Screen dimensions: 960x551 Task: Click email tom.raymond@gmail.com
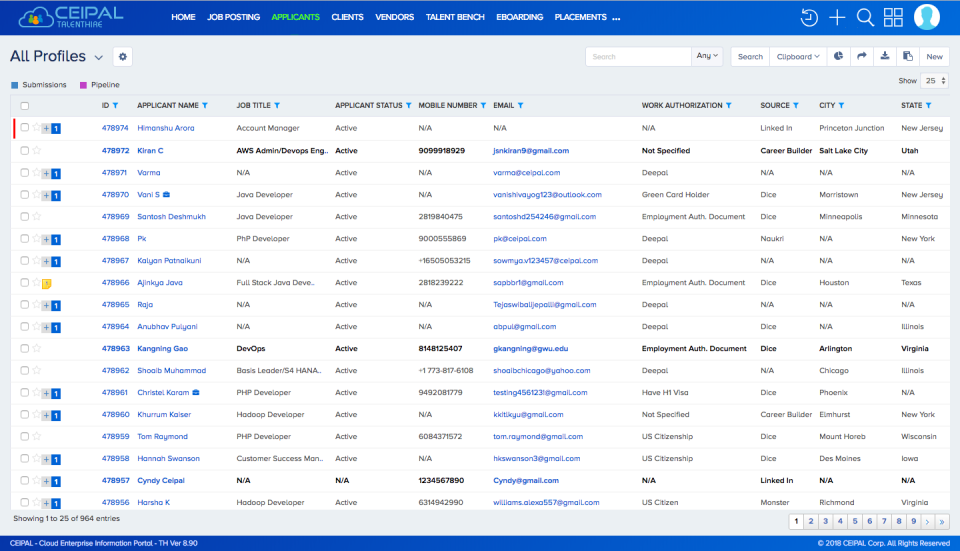[538, 437]
